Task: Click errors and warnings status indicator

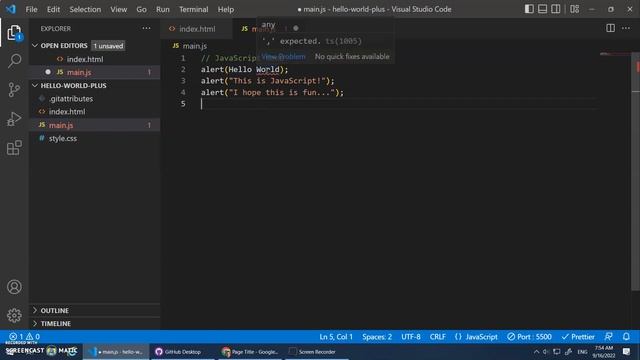Action: pyautogui.click(x=24, y=337)
